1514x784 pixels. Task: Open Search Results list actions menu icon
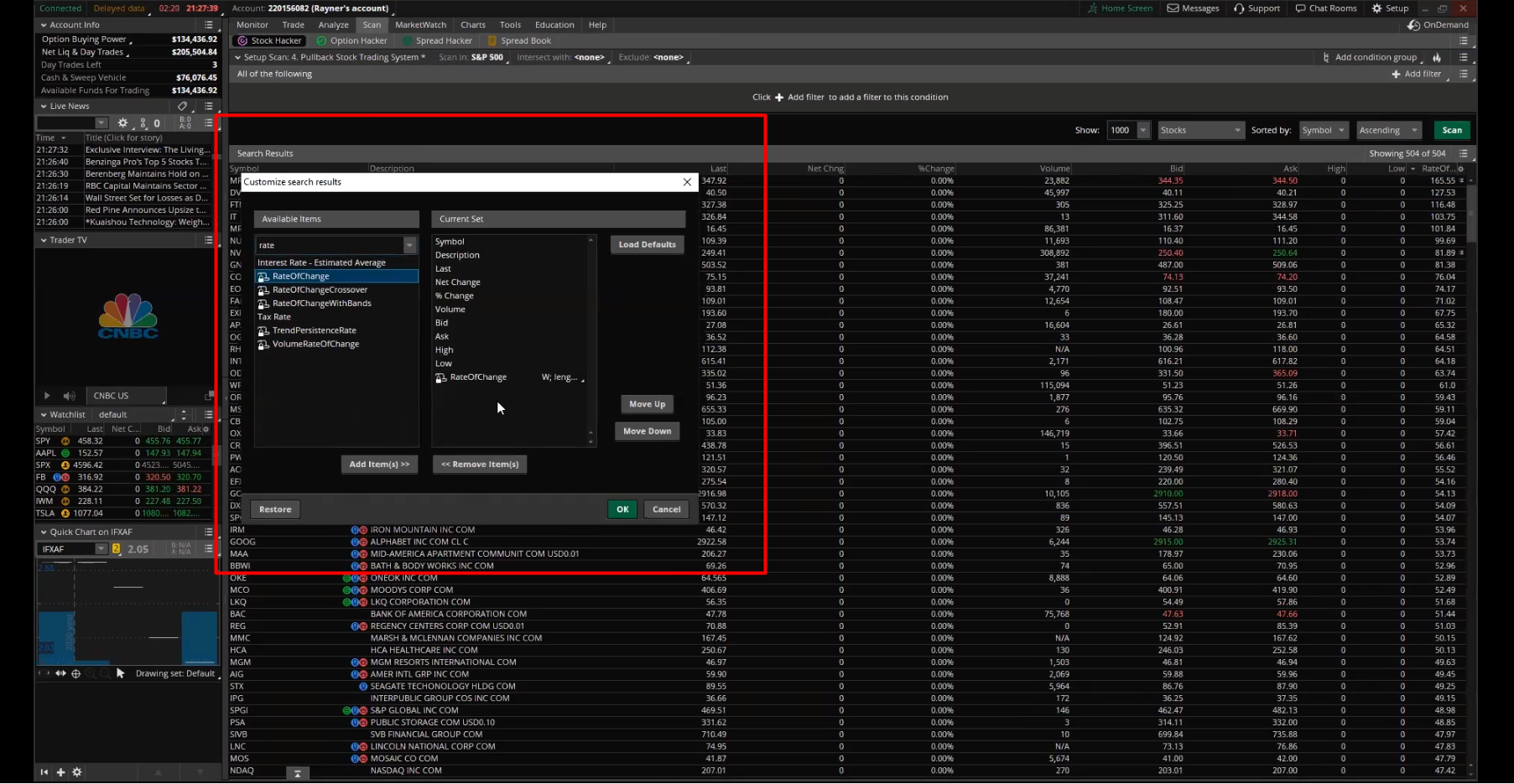(x=1464, y=153)
